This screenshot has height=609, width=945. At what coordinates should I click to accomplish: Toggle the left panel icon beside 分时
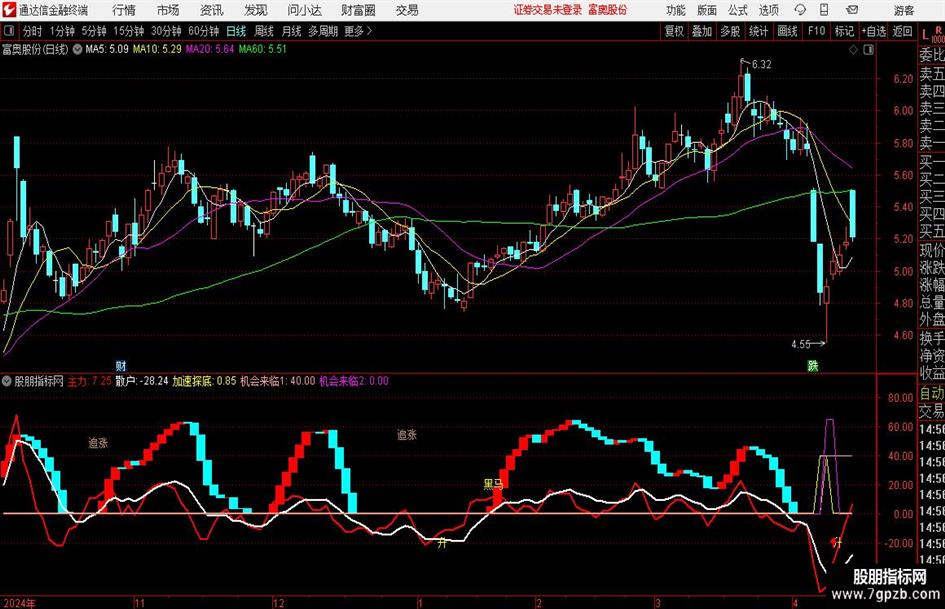tap(9, 31)
